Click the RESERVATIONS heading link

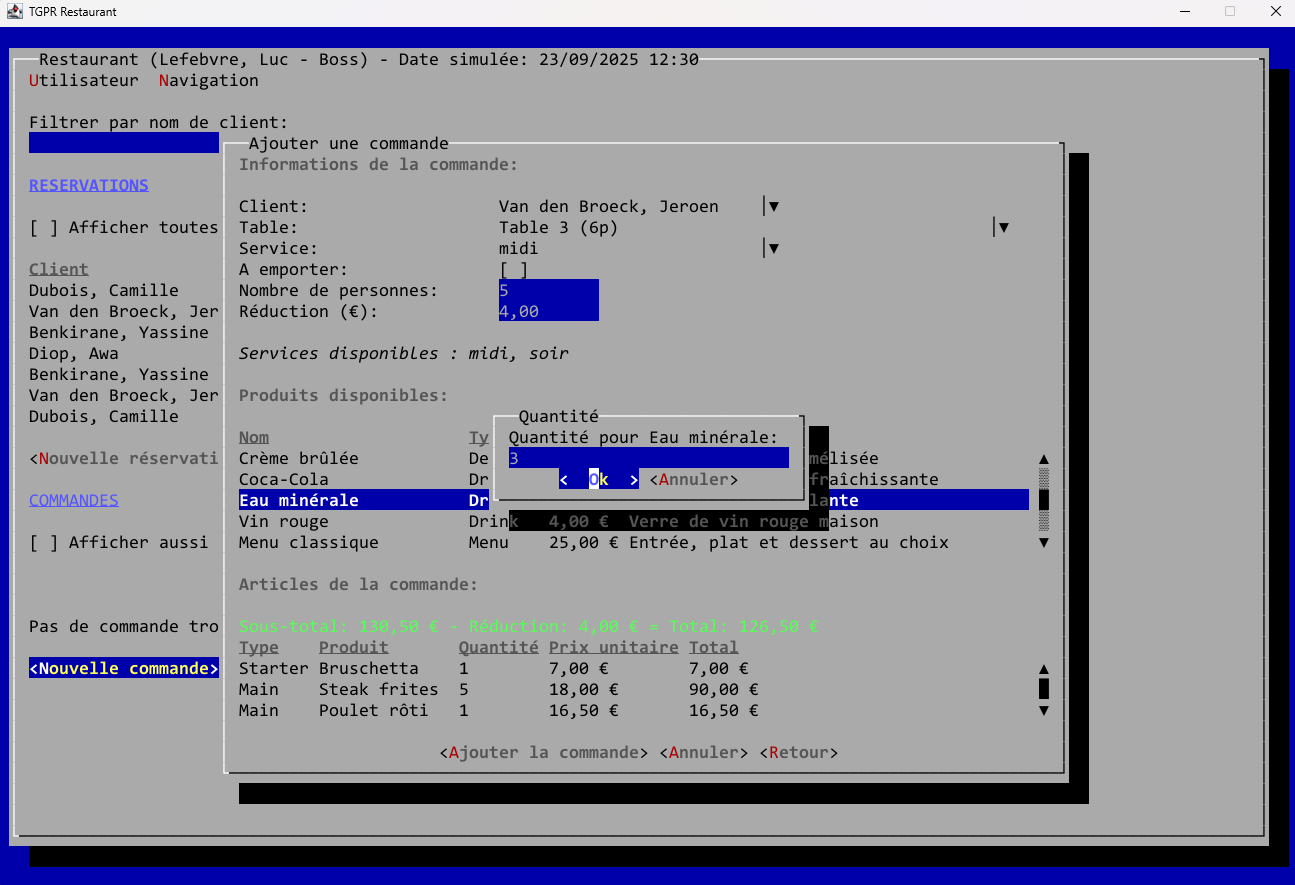click(89, 185)
